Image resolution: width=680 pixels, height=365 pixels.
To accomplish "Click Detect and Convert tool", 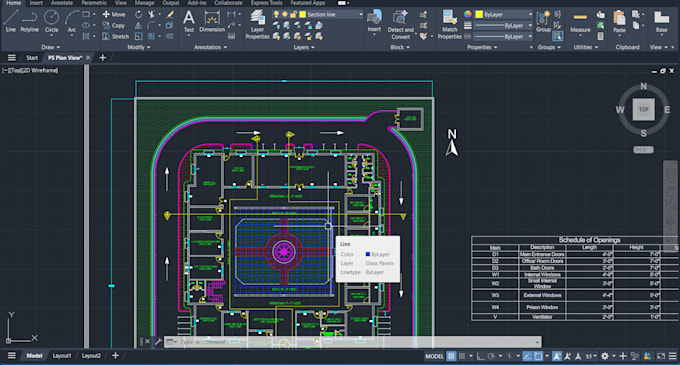I will 400,25.
